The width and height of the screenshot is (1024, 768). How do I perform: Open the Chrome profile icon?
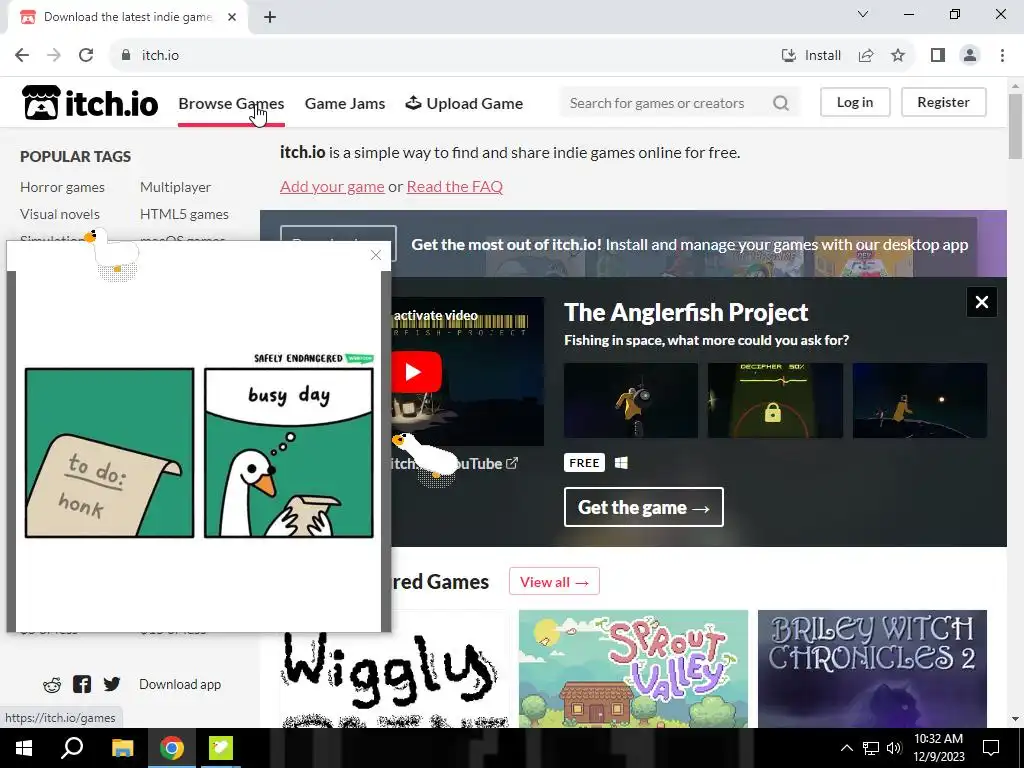coord(970,55)
